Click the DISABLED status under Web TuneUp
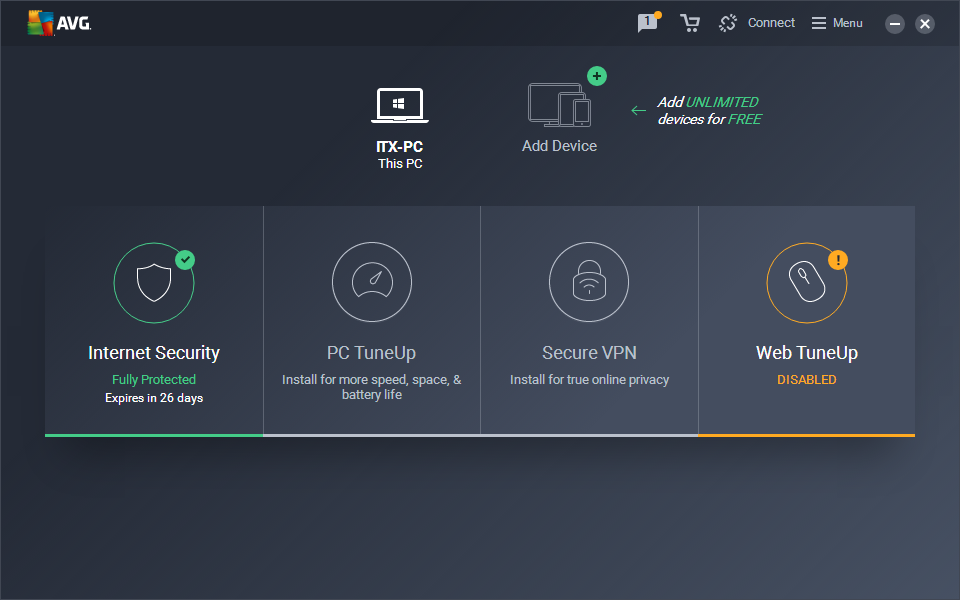 tap(806, 380)
